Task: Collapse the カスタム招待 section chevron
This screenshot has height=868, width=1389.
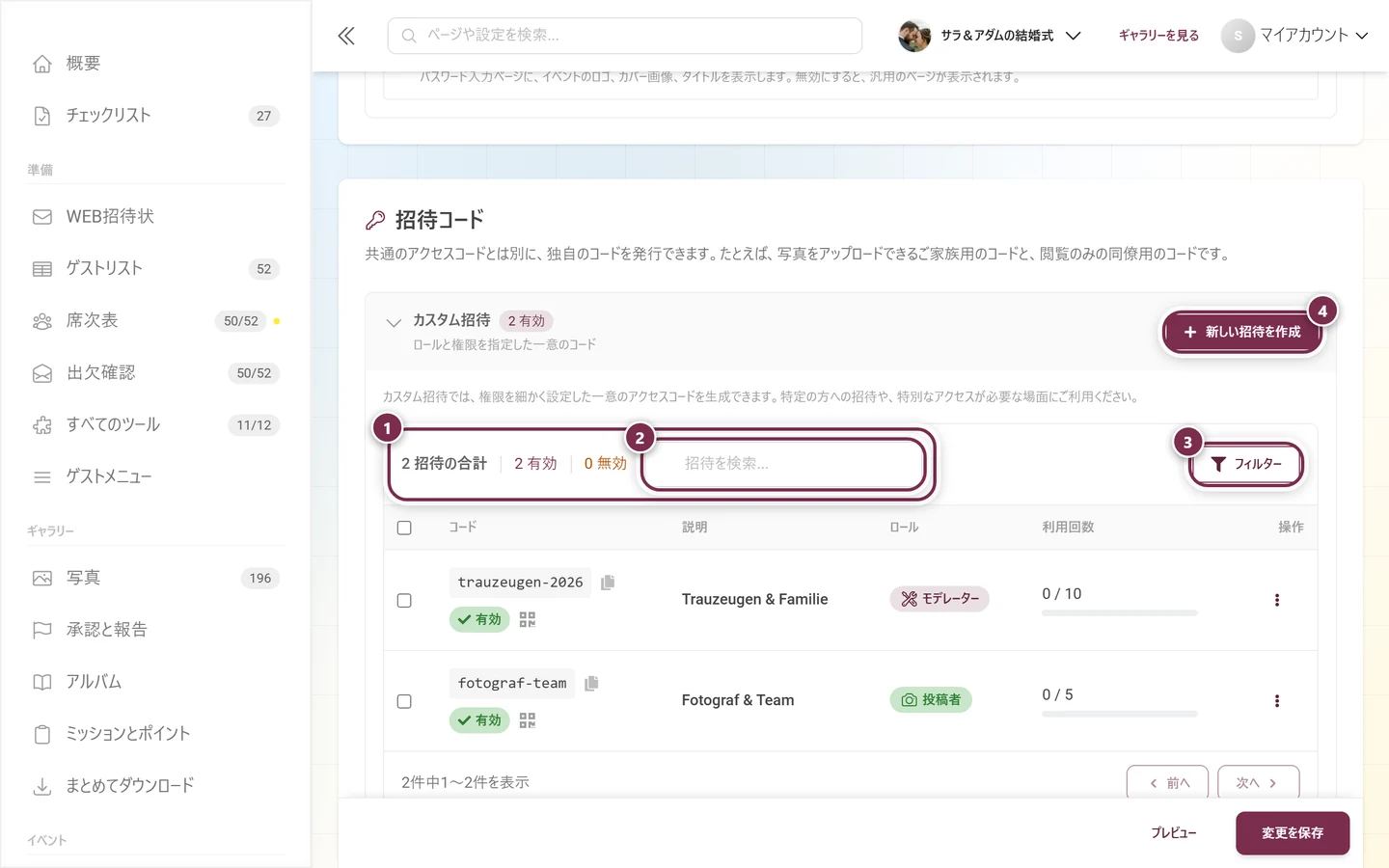Action: click(394, 322)
